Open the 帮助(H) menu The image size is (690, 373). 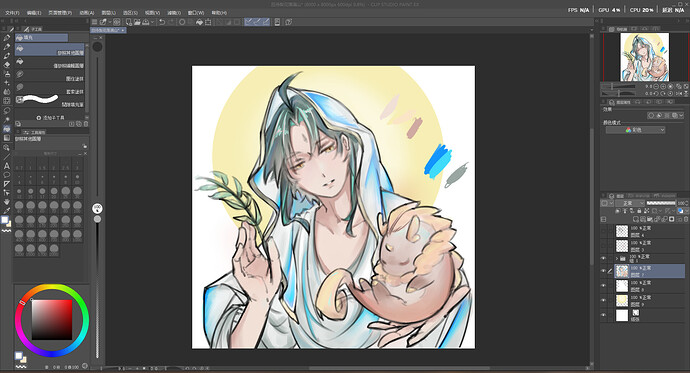coord(219,13)
